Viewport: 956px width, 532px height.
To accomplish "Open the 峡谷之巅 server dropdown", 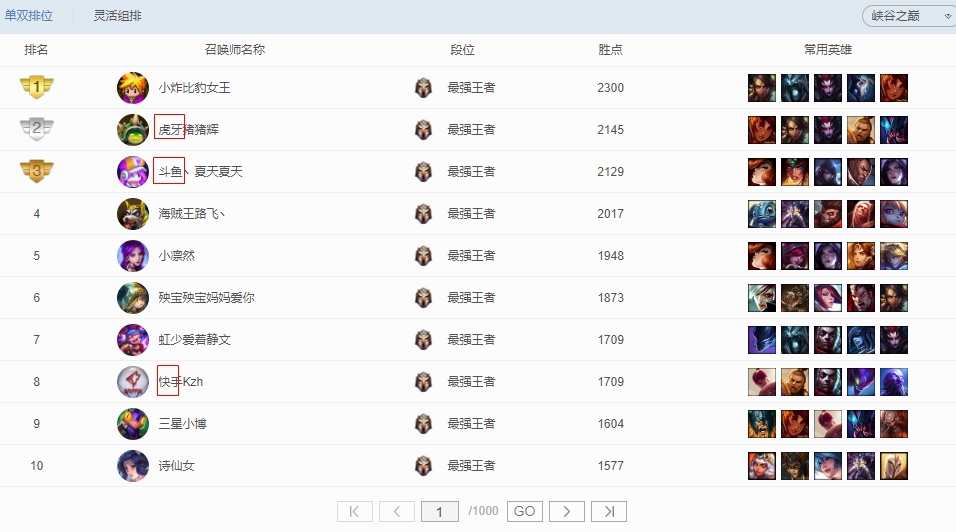I will 909,16.
